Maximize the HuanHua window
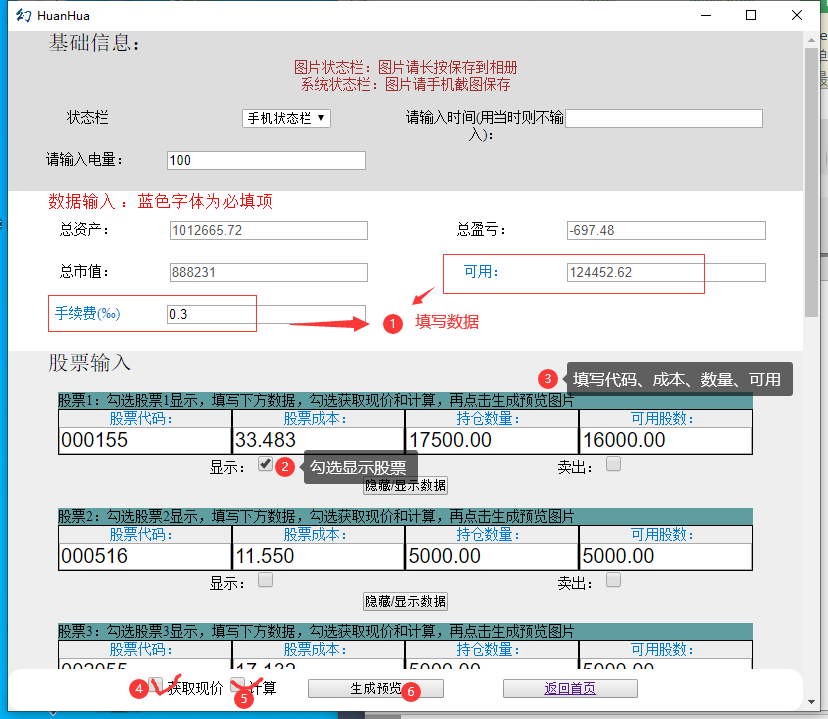828x719 pixels. pyautogui.click(x=751, y=15)
